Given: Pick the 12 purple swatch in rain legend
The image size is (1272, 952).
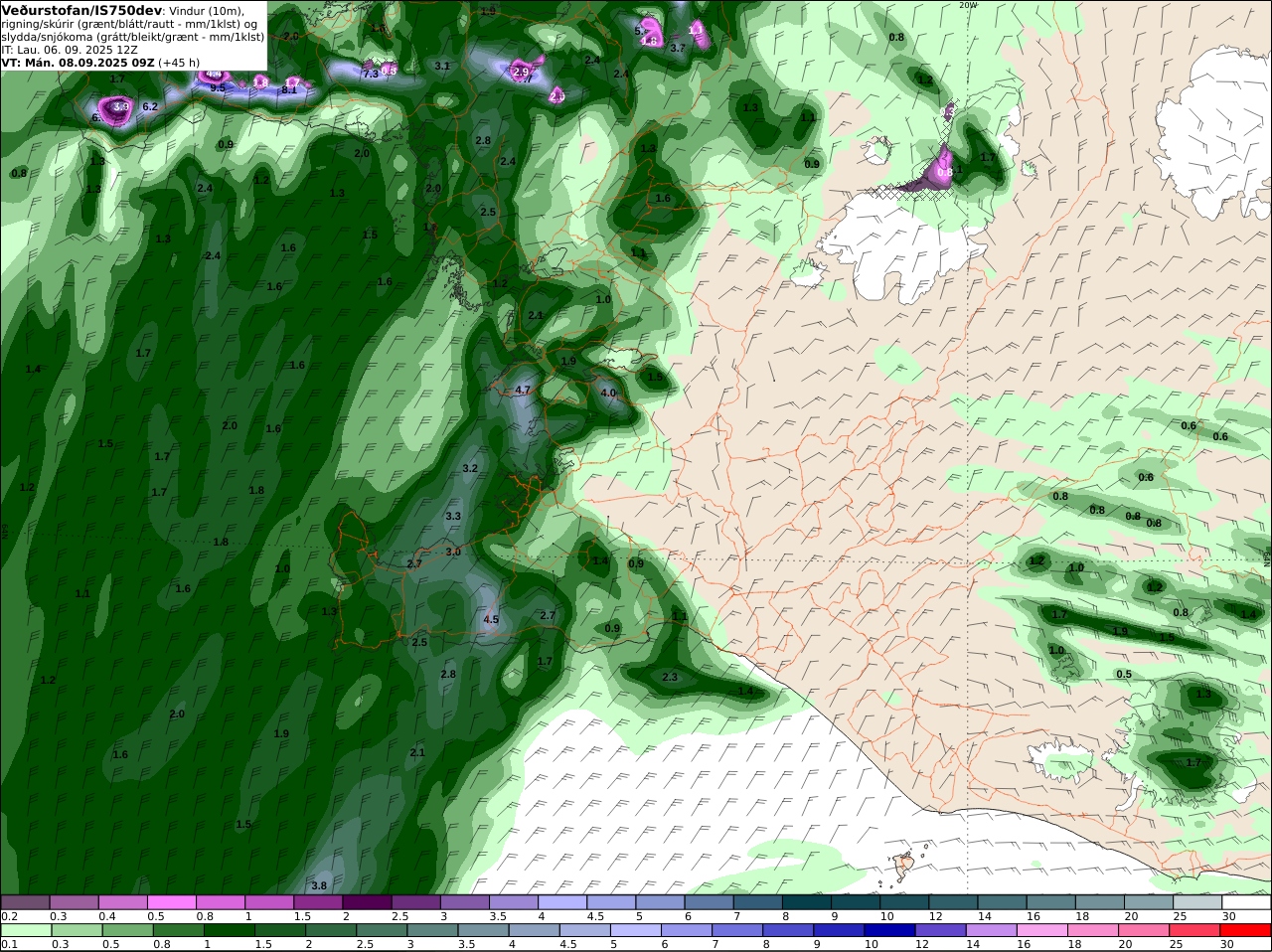Looking at the screenshot, I should [939, 931].
